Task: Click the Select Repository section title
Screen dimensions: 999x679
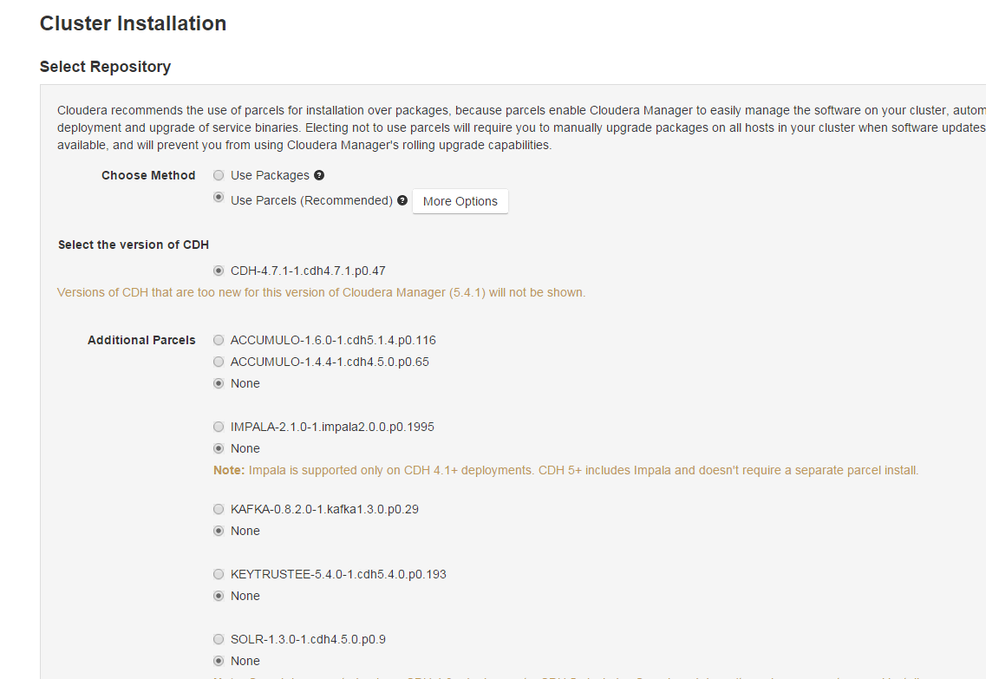Action: pos(105,67)
